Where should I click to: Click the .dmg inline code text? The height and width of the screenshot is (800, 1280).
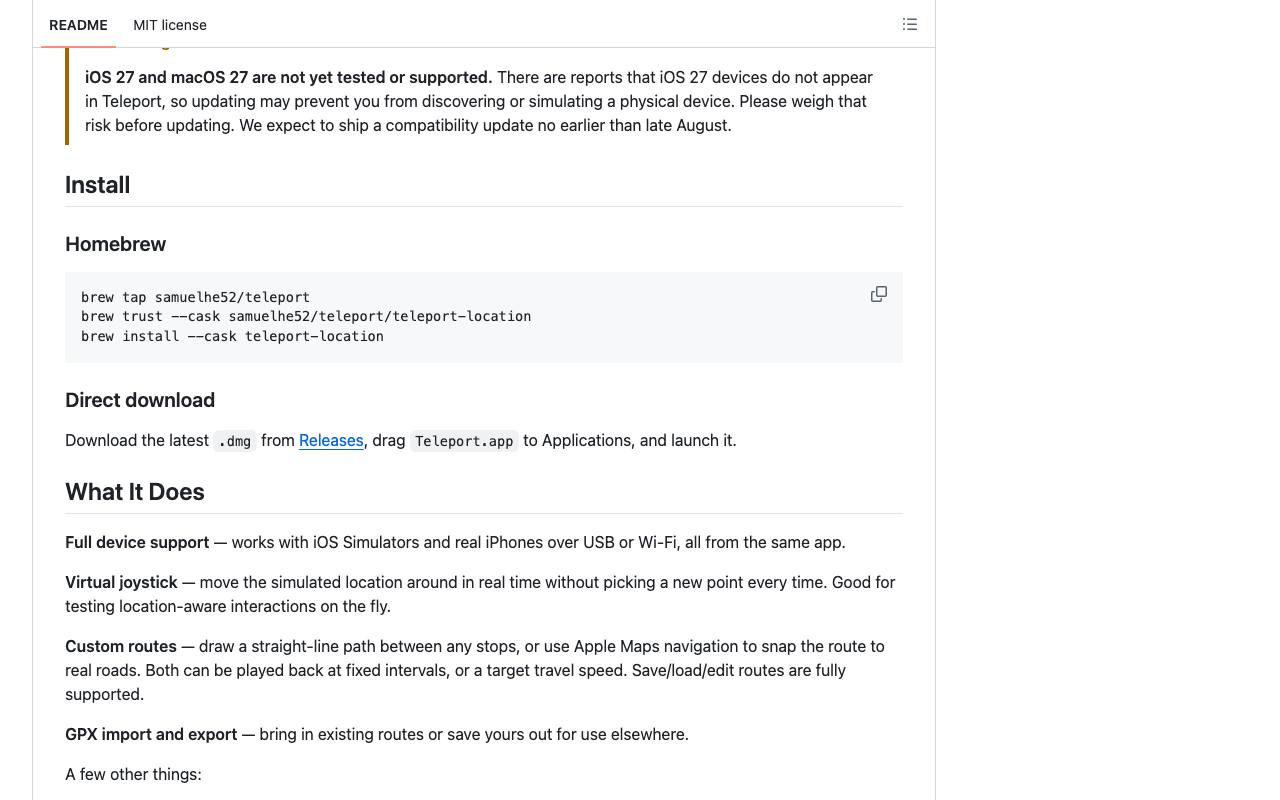[x=235, y=441]
